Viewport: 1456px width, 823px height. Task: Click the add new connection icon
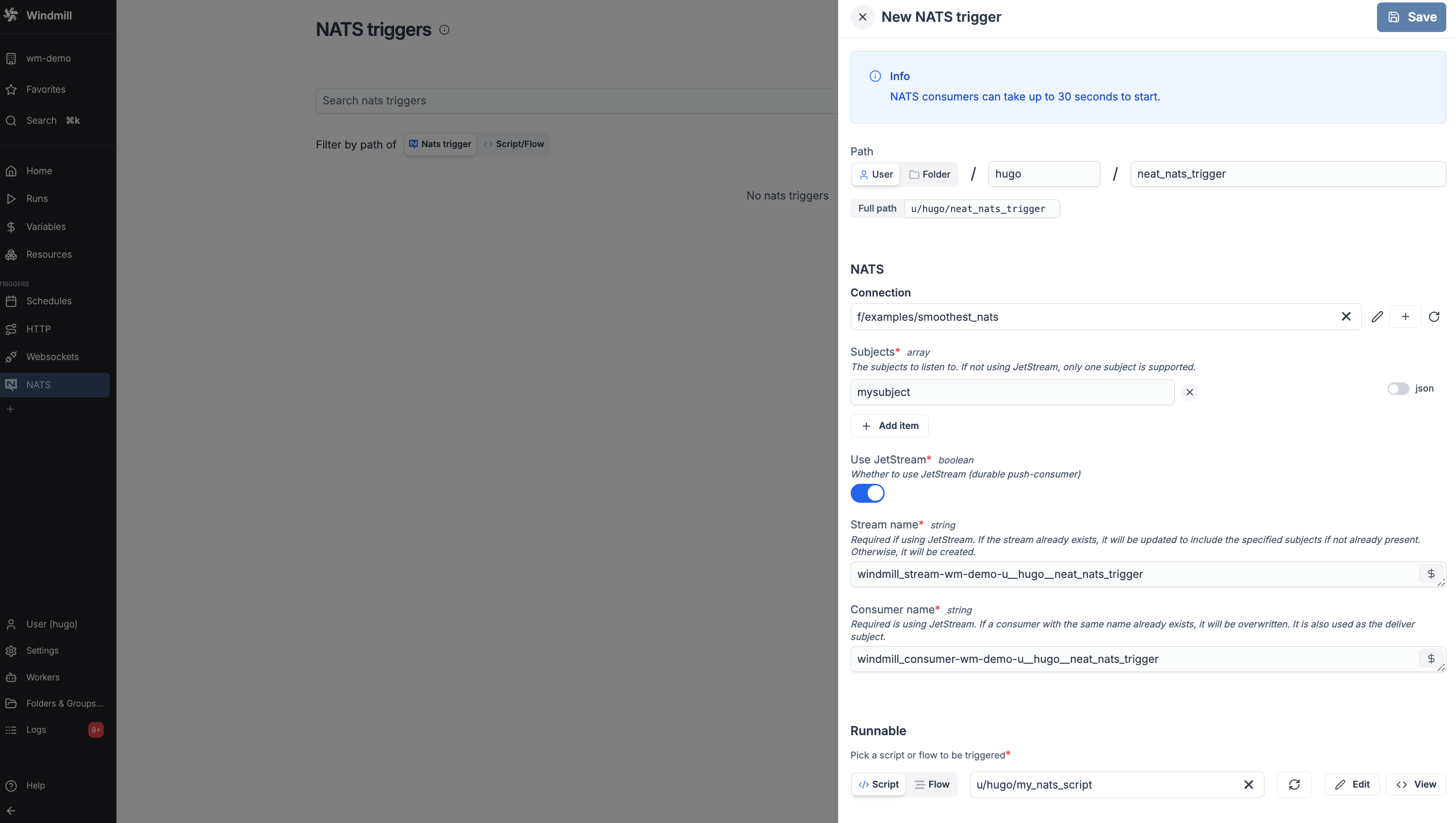(x=1406, y=317)
